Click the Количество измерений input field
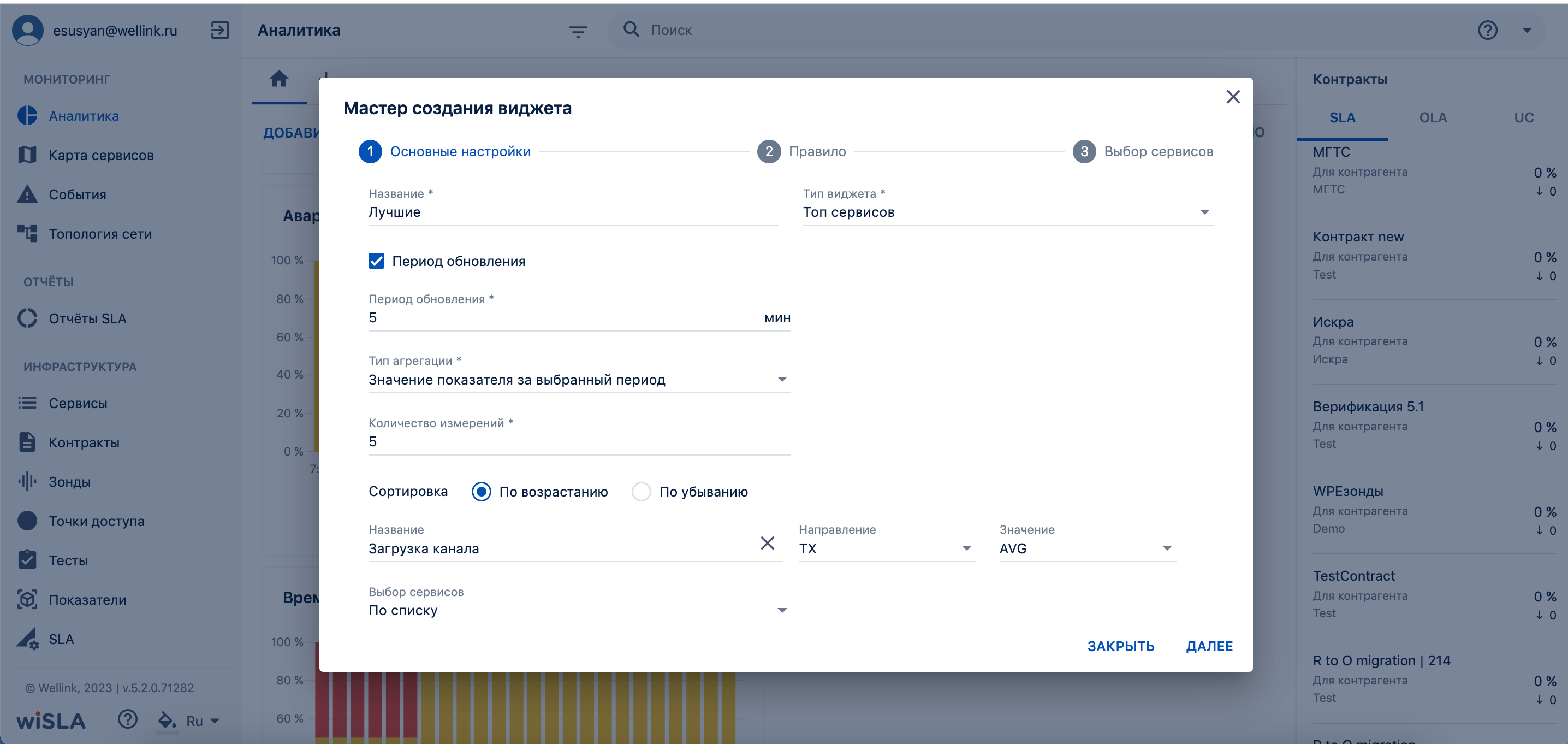 (579, 441)
